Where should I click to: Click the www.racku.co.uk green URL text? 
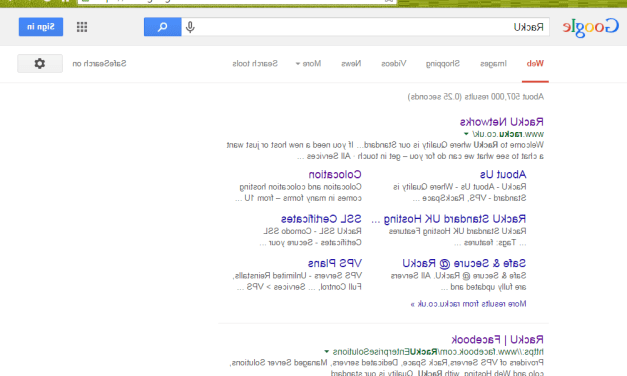[x=508, y=134]
